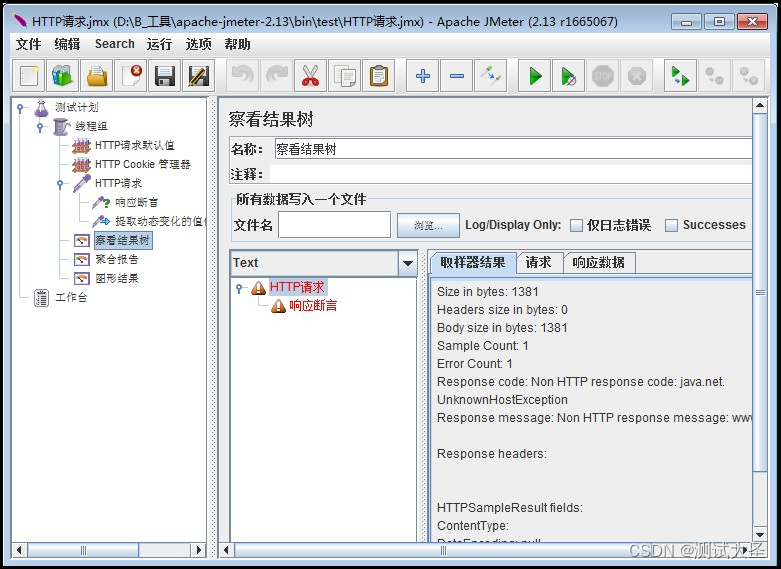Open the 编辑 menu
This screenshot has width=781, height=569.
(67, 44)
